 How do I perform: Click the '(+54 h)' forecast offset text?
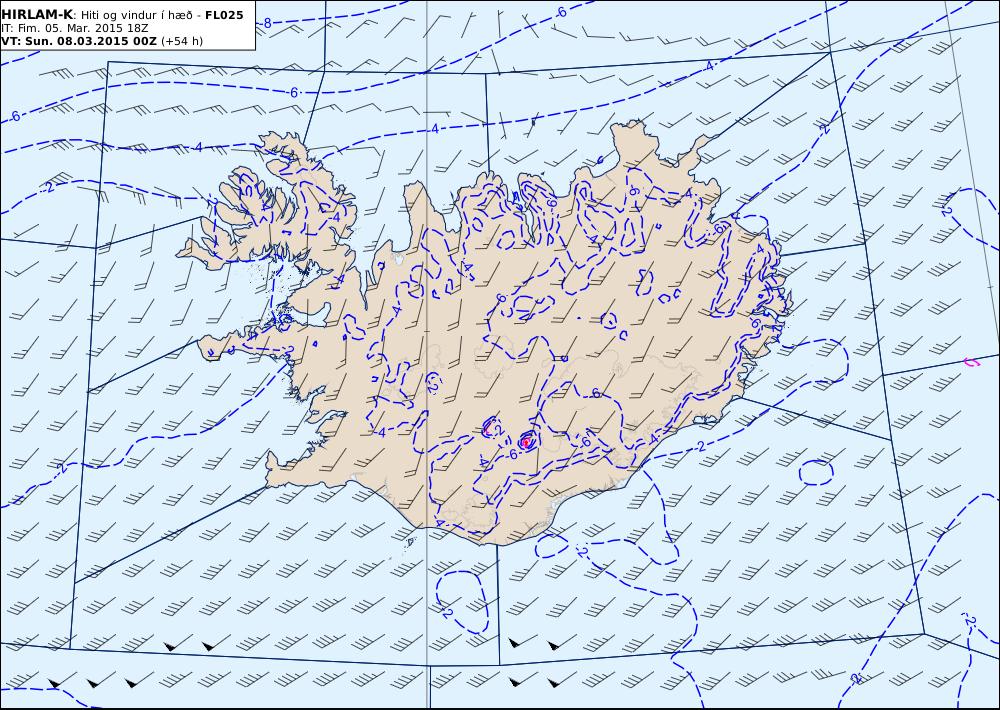(x=182, y=41)
